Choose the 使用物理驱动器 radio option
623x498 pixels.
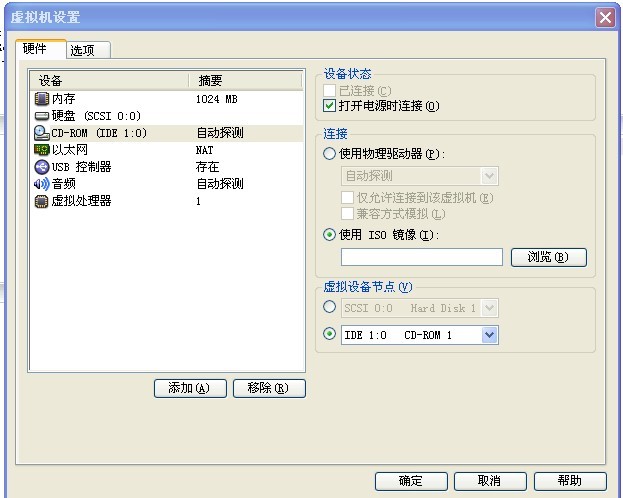pos(330,154)
